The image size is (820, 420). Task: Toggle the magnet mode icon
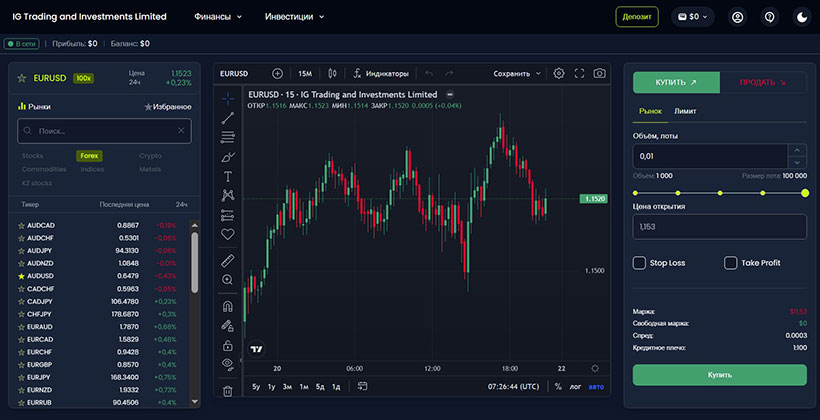click(228, 307)
